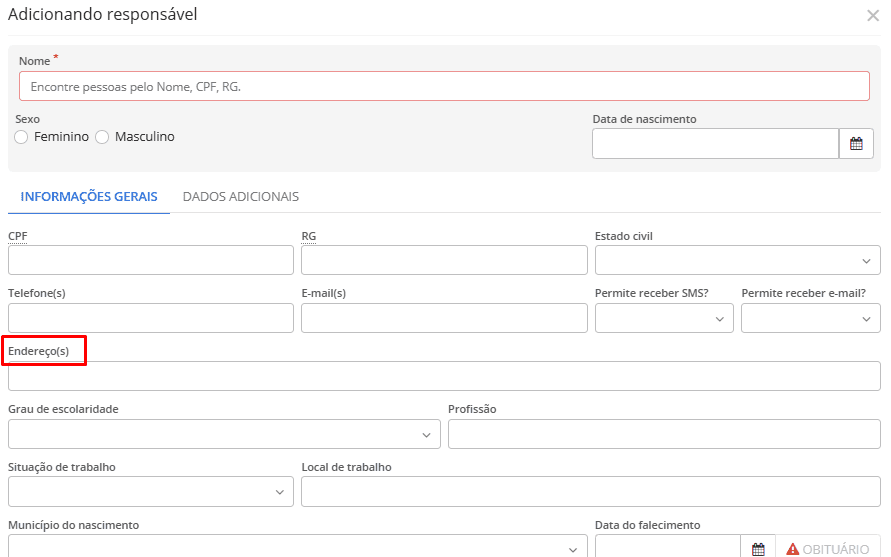The width and height of the screenshot is (891, 557).
Task: Open the Permite receber e-mail dropdown
Action: [810, 318]
